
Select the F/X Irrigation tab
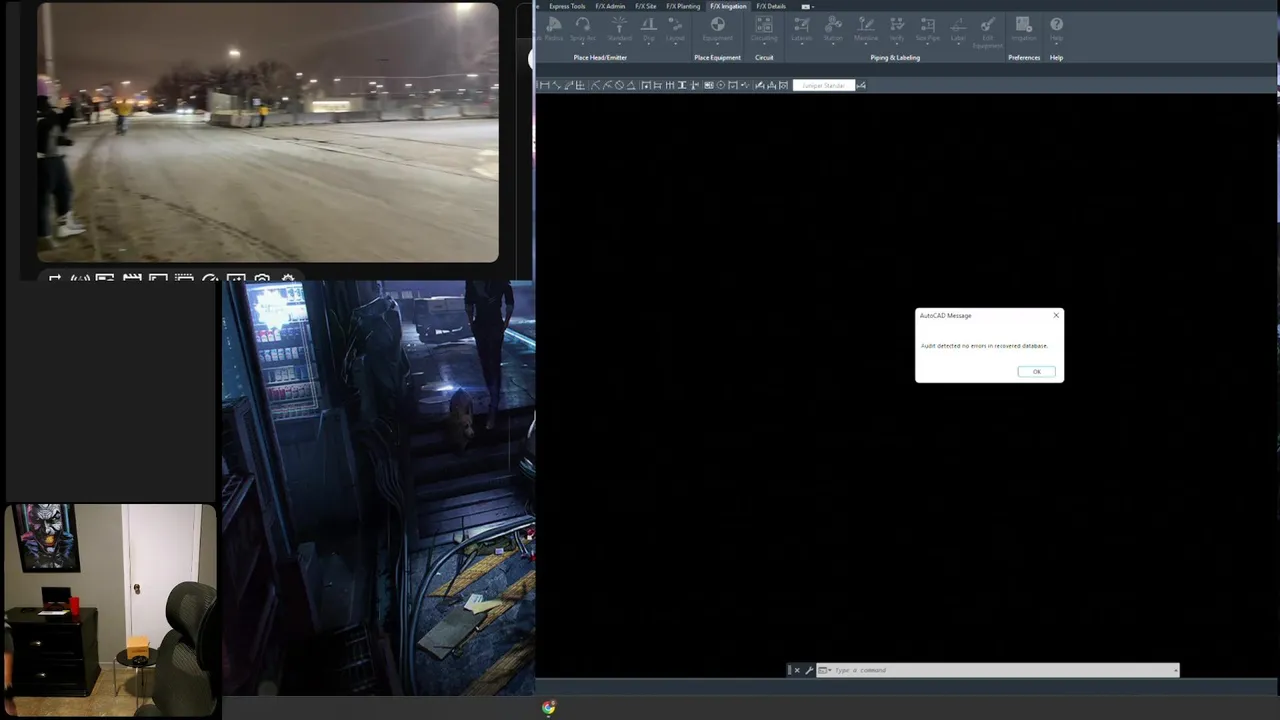[728, 6]
